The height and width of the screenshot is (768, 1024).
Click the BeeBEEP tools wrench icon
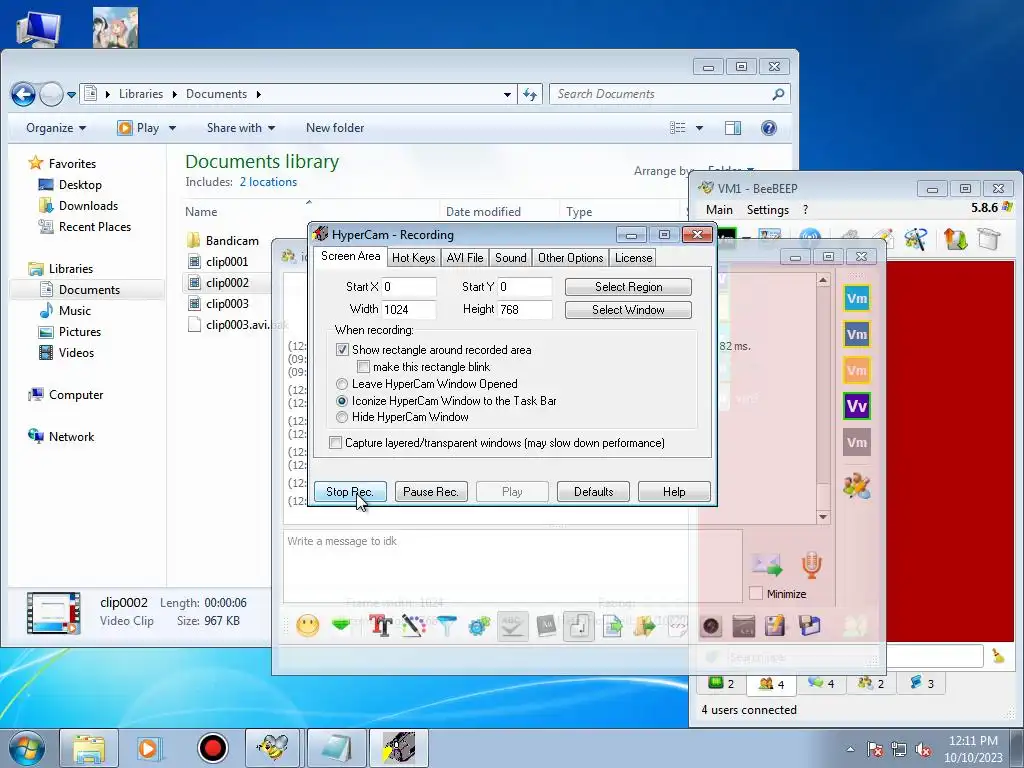click(916, 239)
